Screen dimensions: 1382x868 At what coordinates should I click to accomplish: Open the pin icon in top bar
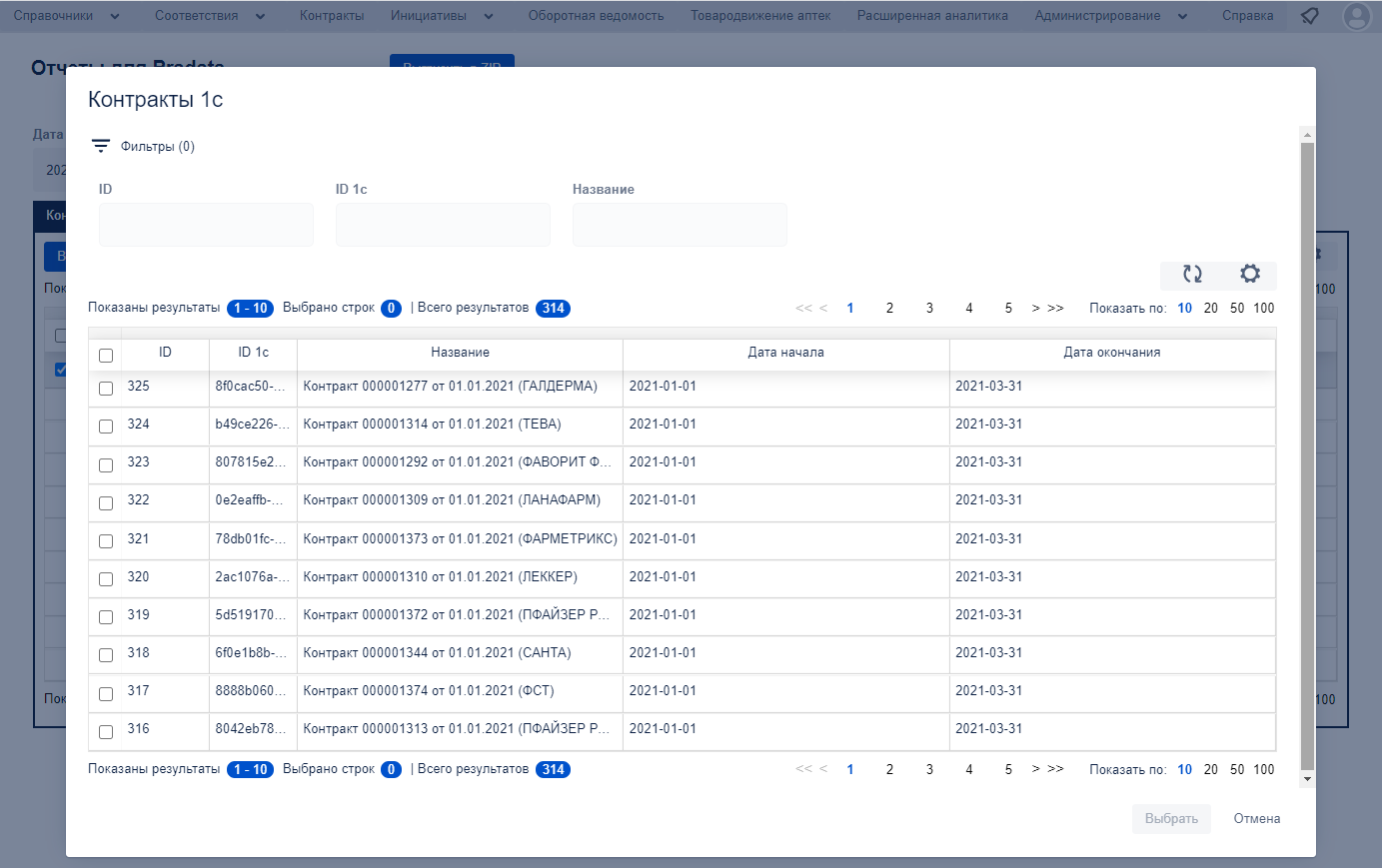click(1309, 16)
